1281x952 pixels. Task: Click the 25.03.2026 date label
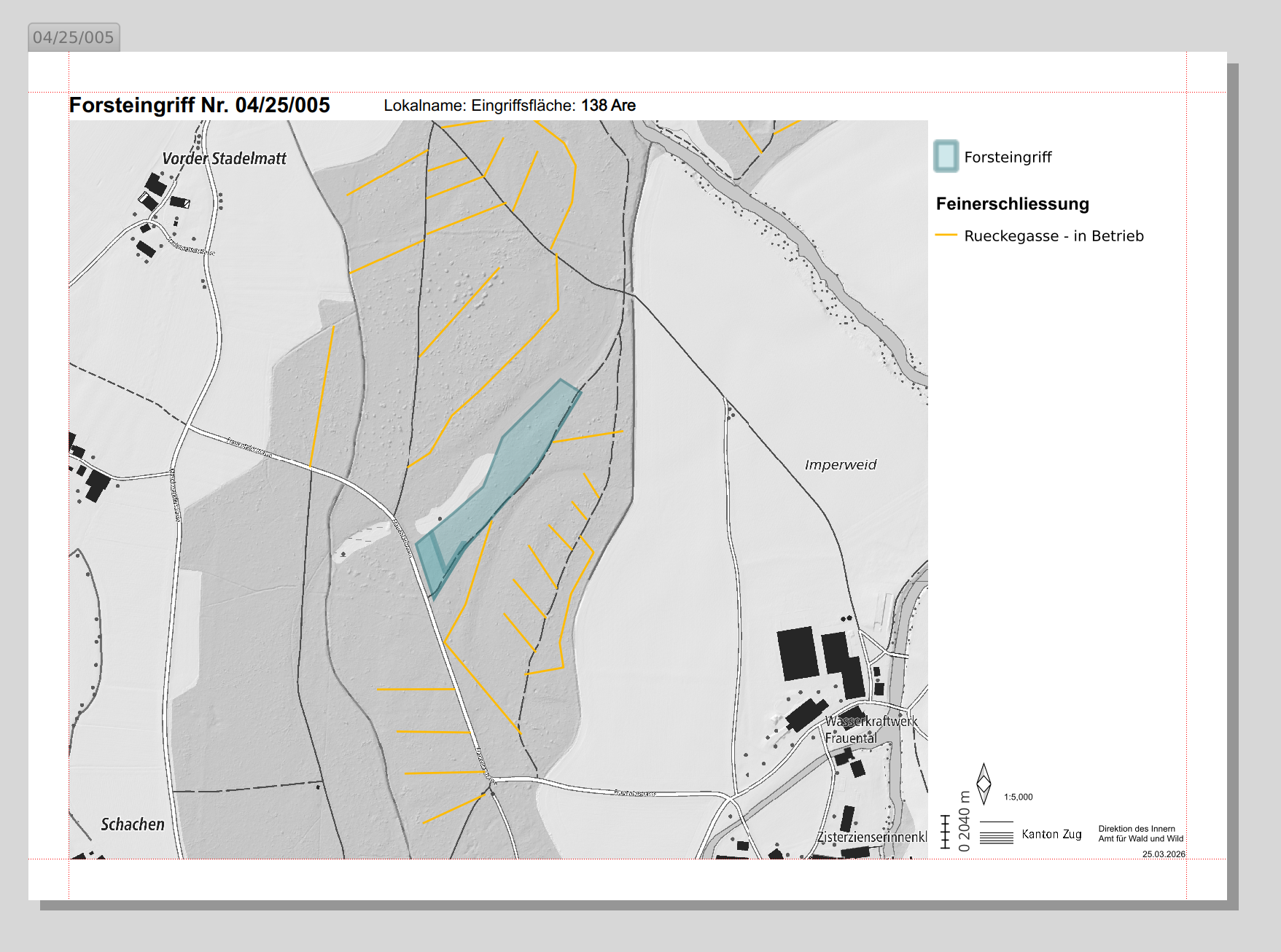click(x=1163, y=854)
